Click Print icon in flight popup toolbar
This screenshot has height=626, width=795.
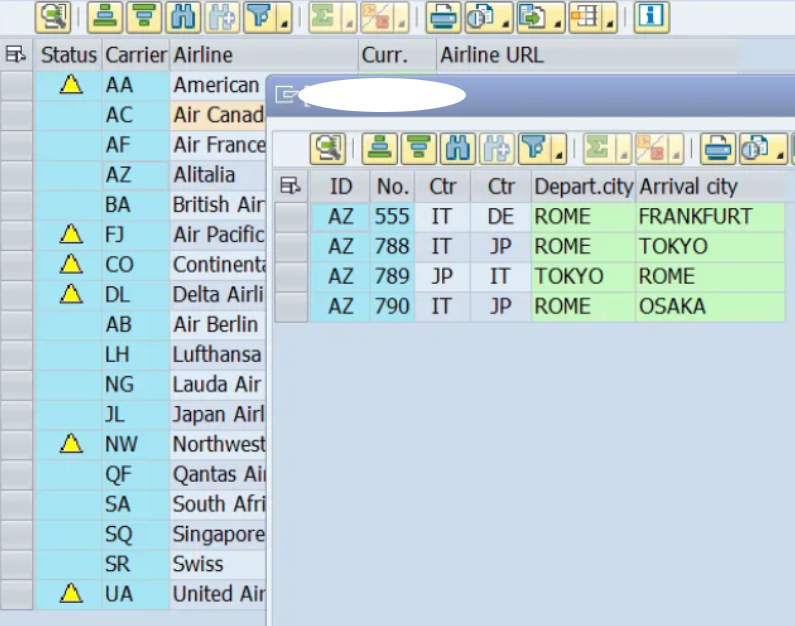[718, 149]
